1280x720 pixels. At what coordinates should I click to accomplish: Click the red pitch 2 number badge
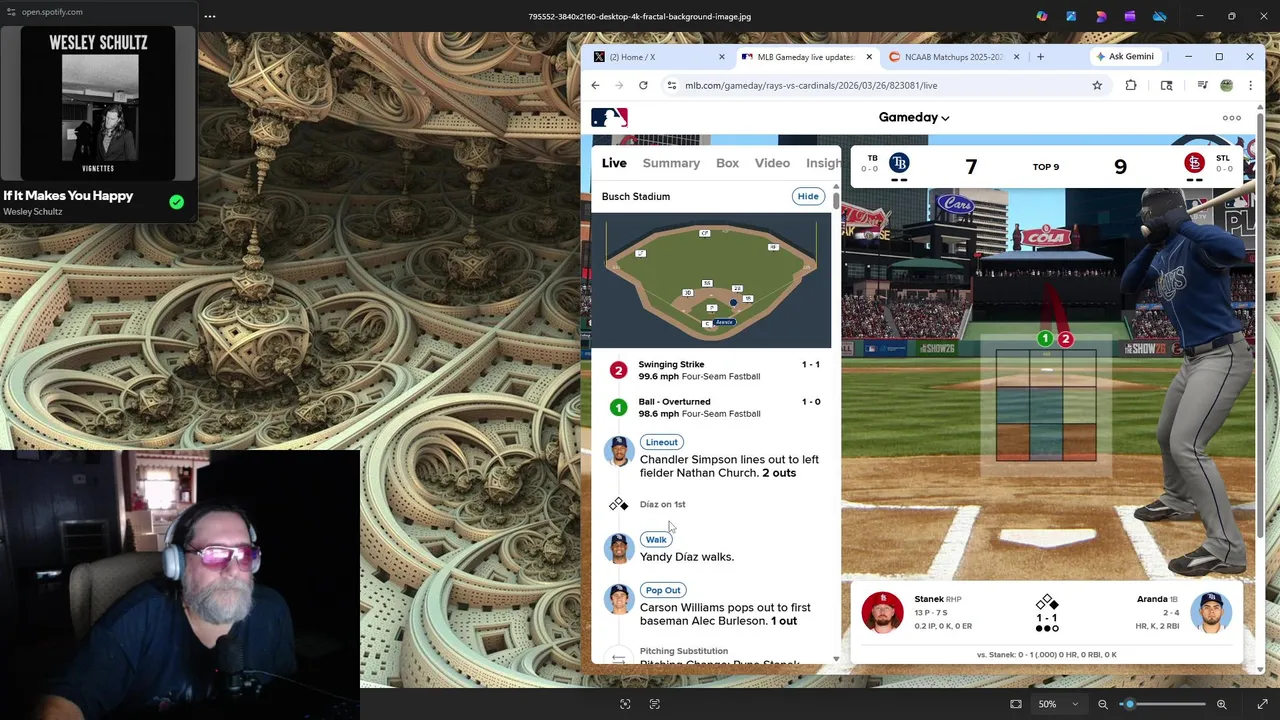618,371
